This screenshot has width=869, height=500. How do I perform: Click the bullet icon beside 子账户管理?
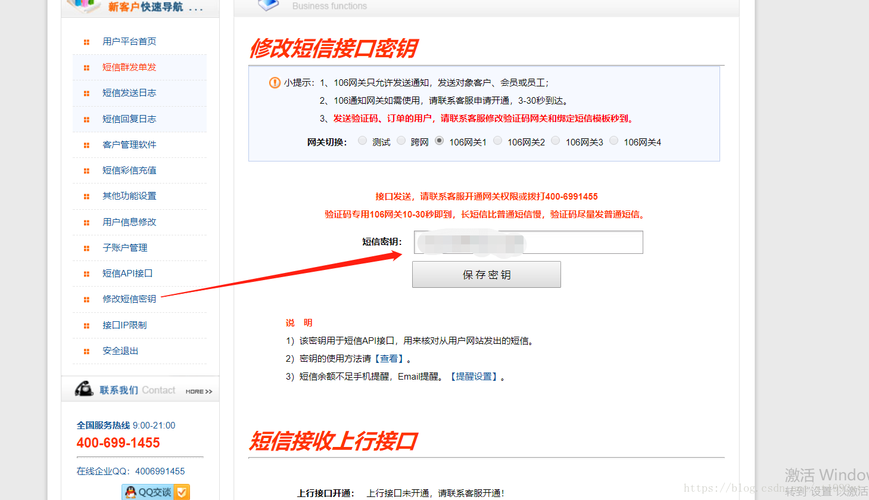pos(86,248)
